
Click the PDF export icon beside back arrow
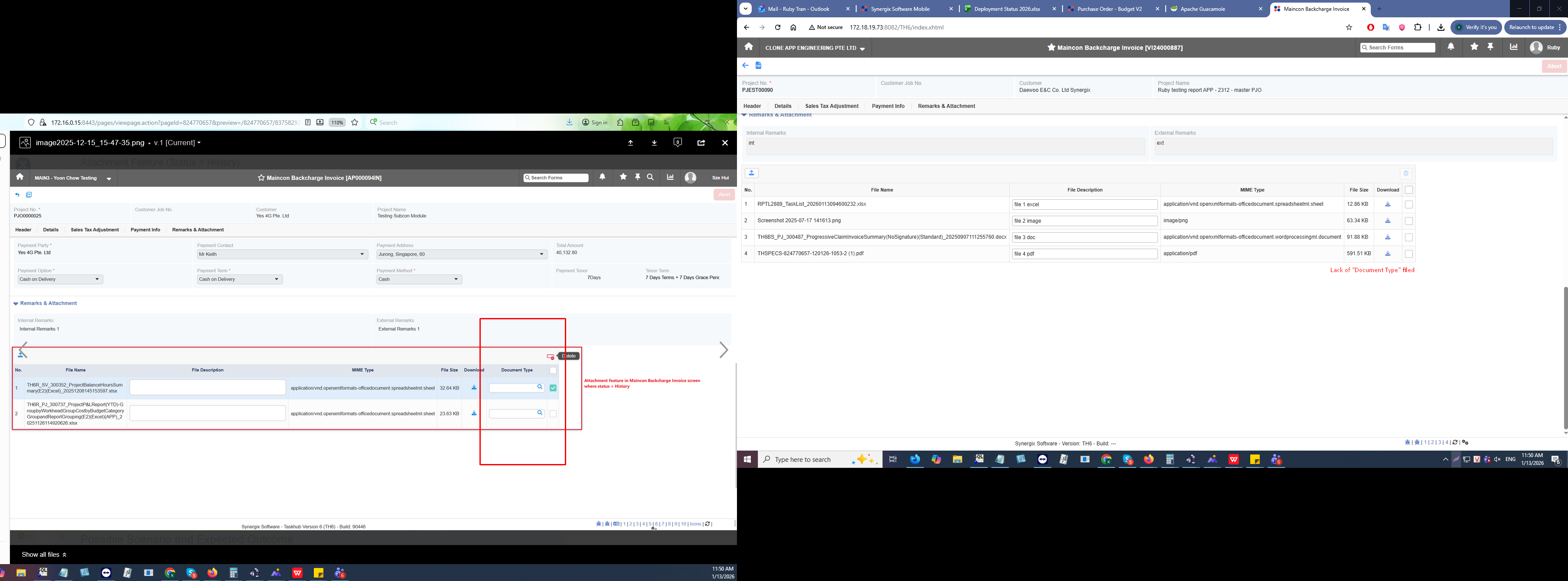coord(759,65)
